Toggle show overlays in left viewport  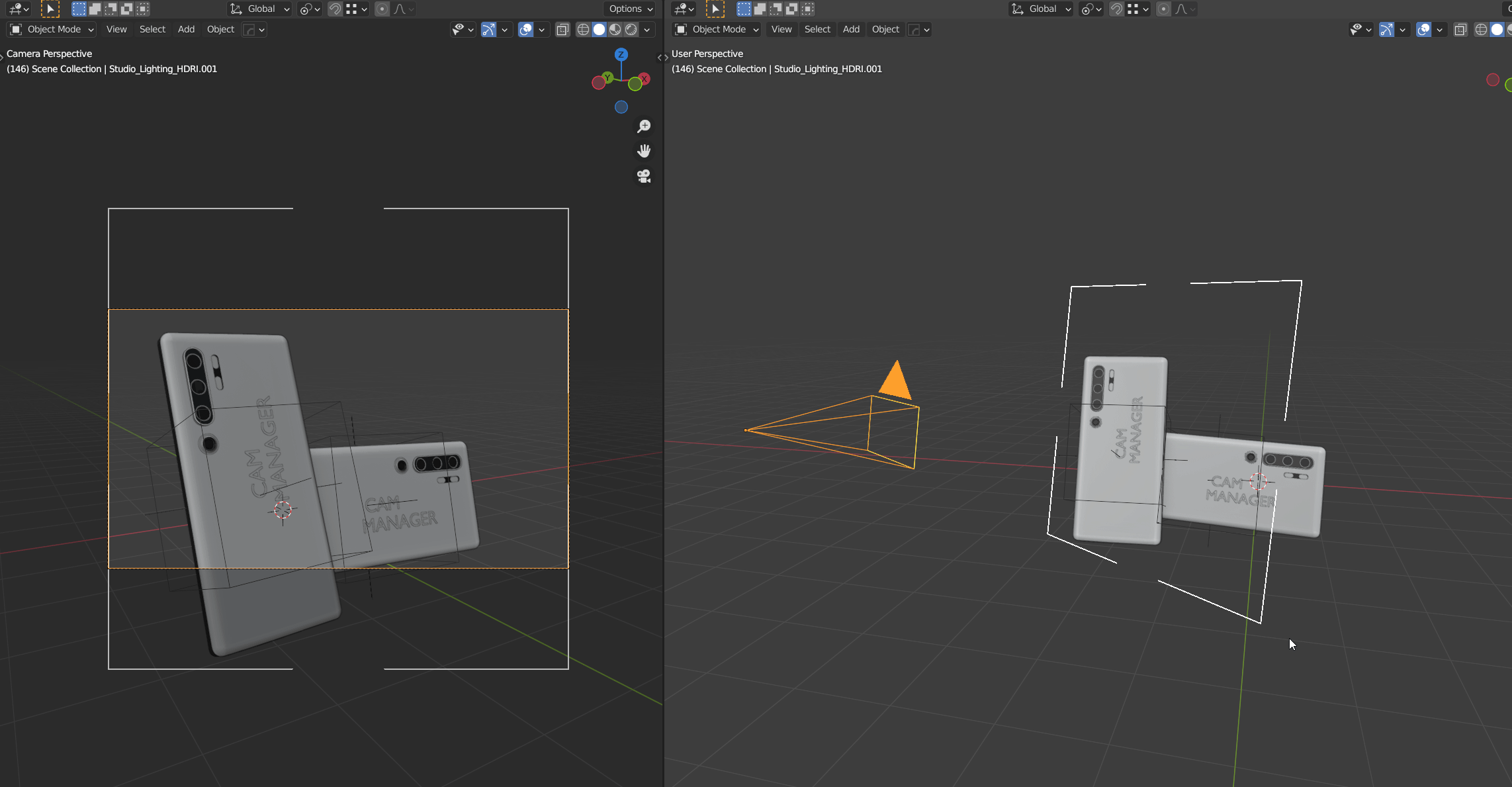(x=525, y=29)
